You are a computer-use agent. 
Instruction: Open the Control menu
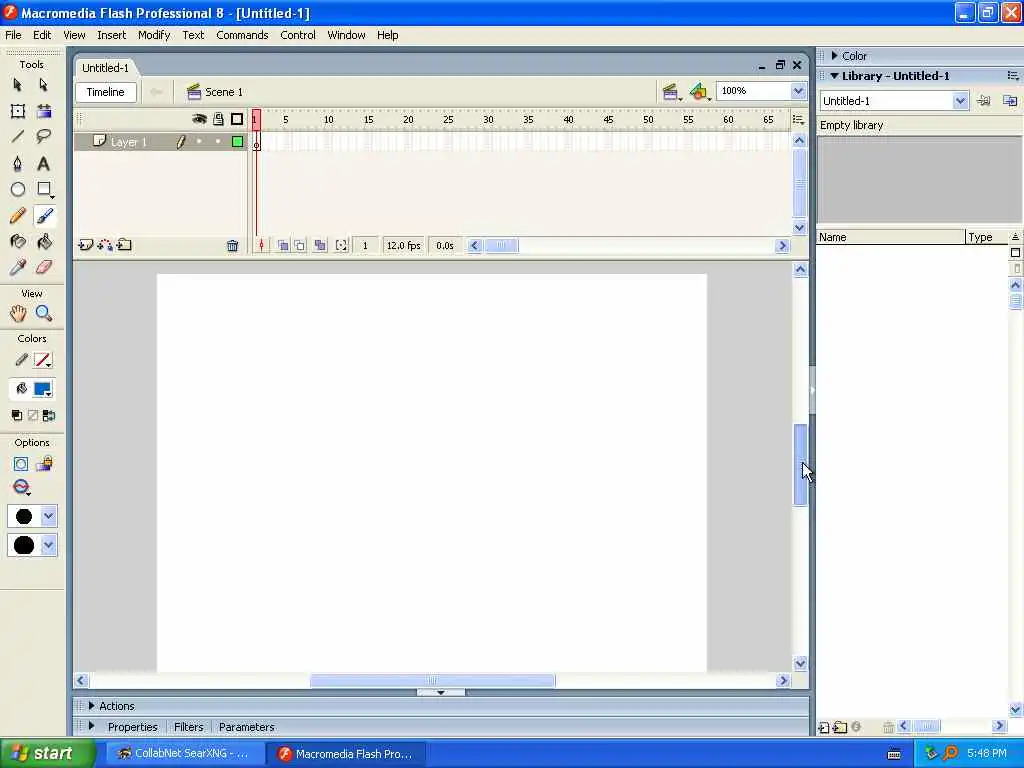coord(298,35)
